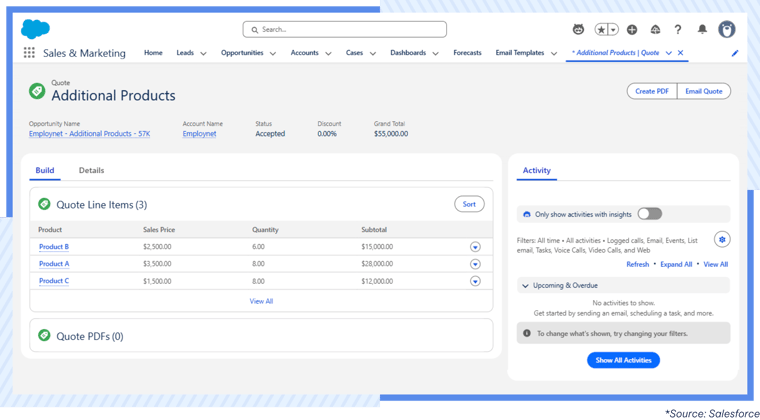
Task: Close the Additional Products Quote tab
Action: [681, 53]
